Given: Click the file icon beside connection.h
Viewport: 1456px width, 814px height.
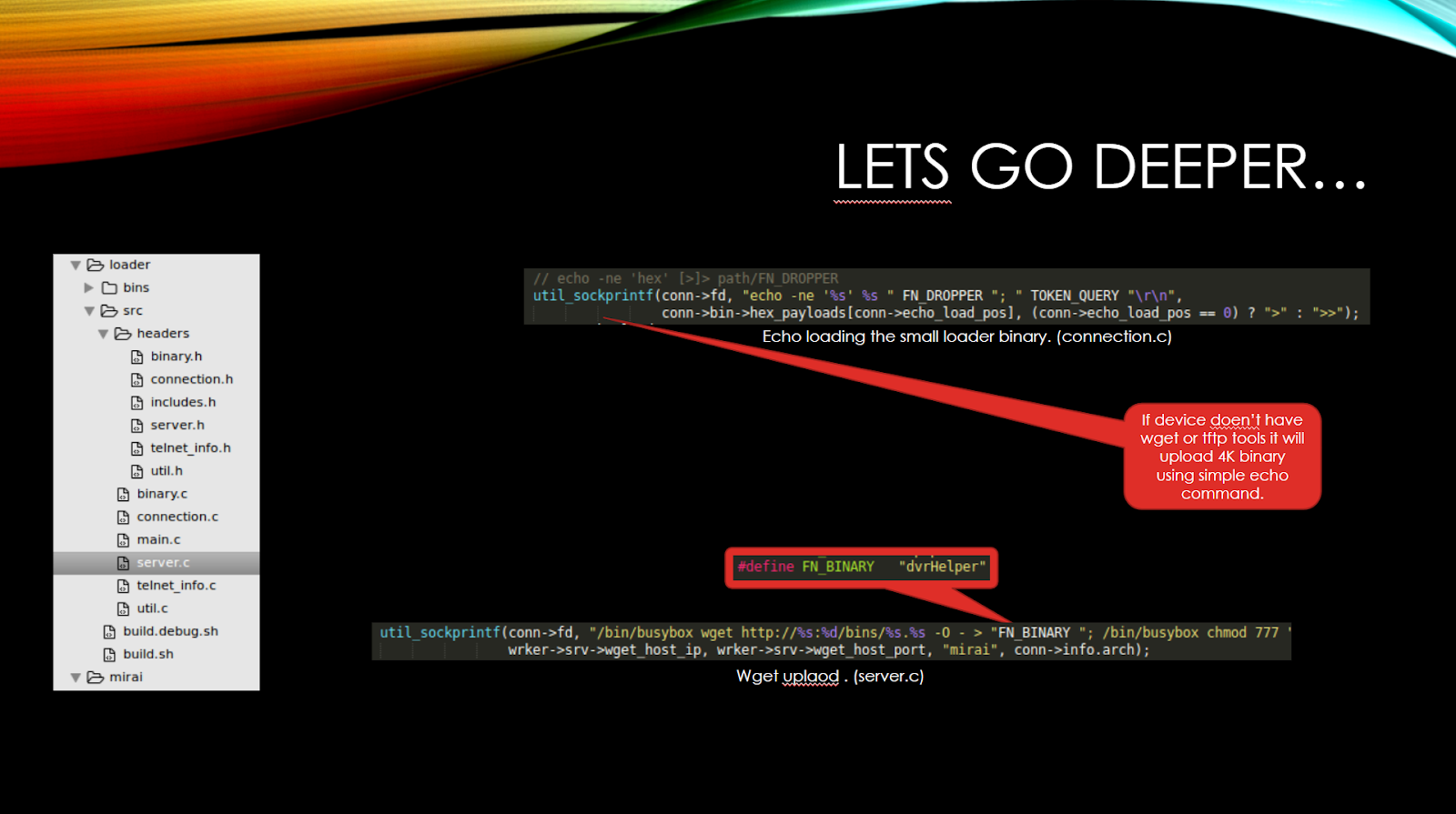Looking at the screenshot, I should click(137, 379).
